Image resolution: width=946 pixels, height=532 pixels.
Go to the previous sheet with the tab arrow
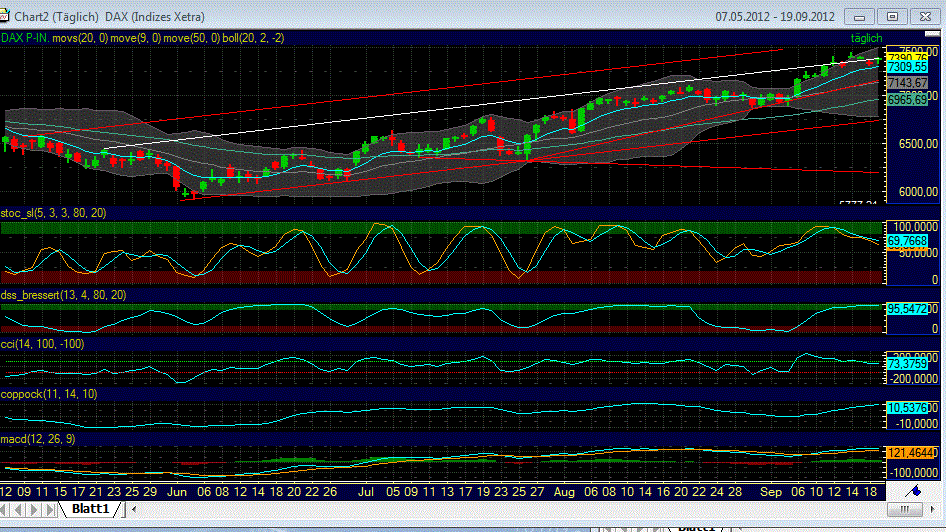[x=19, y=510]
